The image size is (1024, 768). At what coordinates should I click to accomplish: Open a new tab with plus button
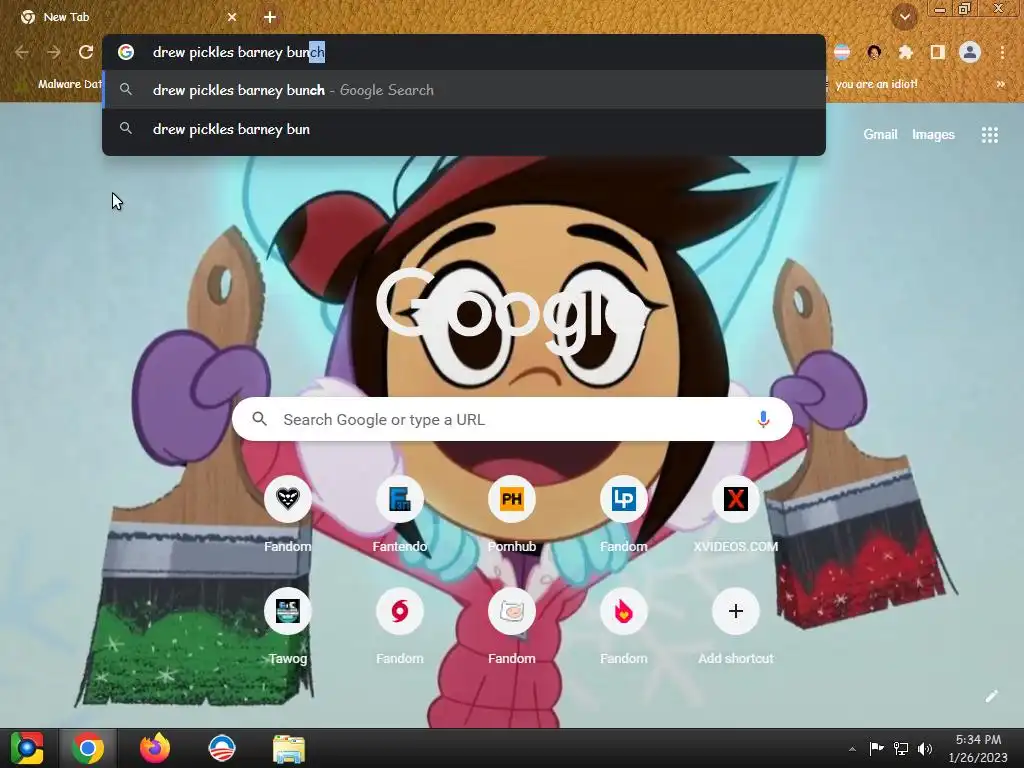tap(270, 17)
